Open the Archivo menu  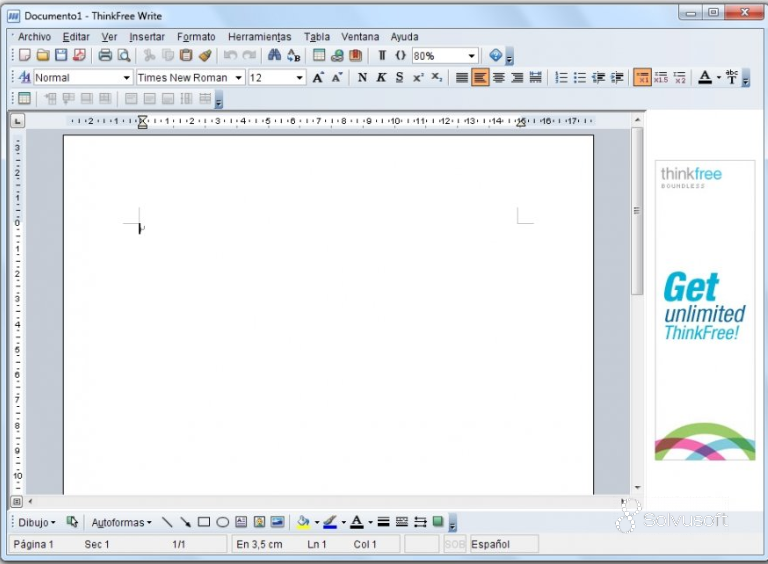34,37
